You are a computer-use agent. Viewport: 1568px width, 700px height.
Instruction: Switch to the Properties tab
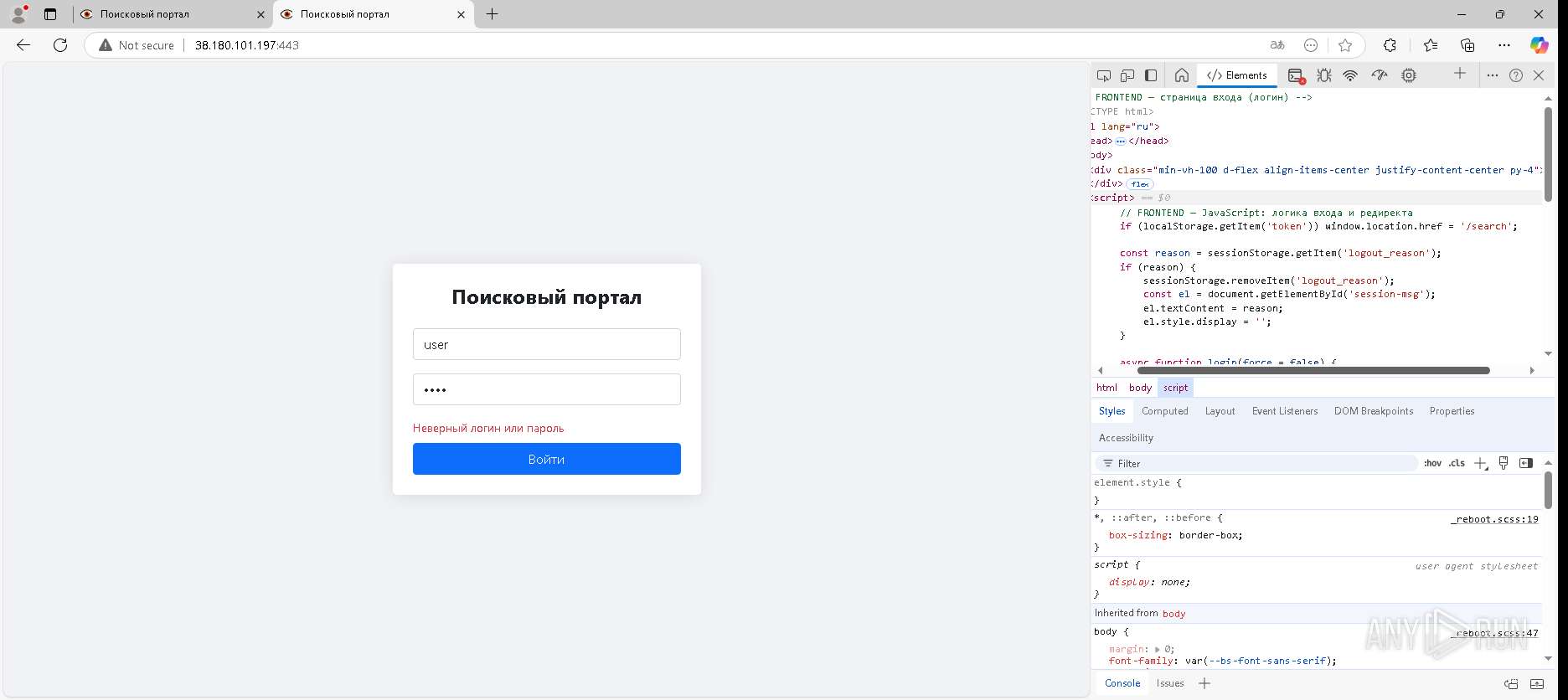pos(1452,411)
